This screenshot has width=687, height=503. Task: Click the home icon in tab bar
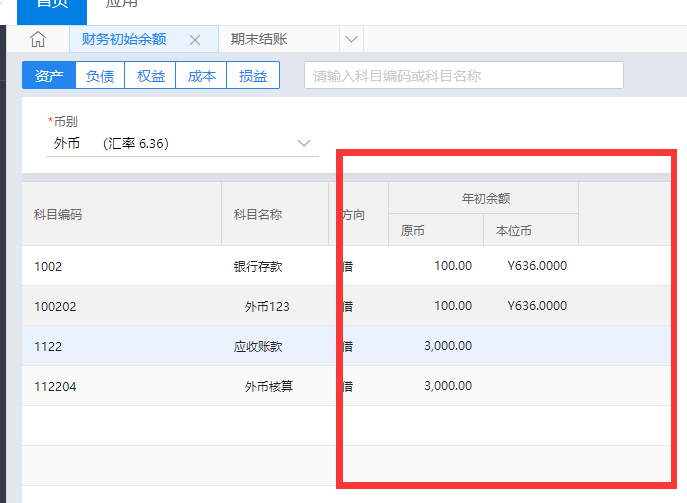click(38, 39)
